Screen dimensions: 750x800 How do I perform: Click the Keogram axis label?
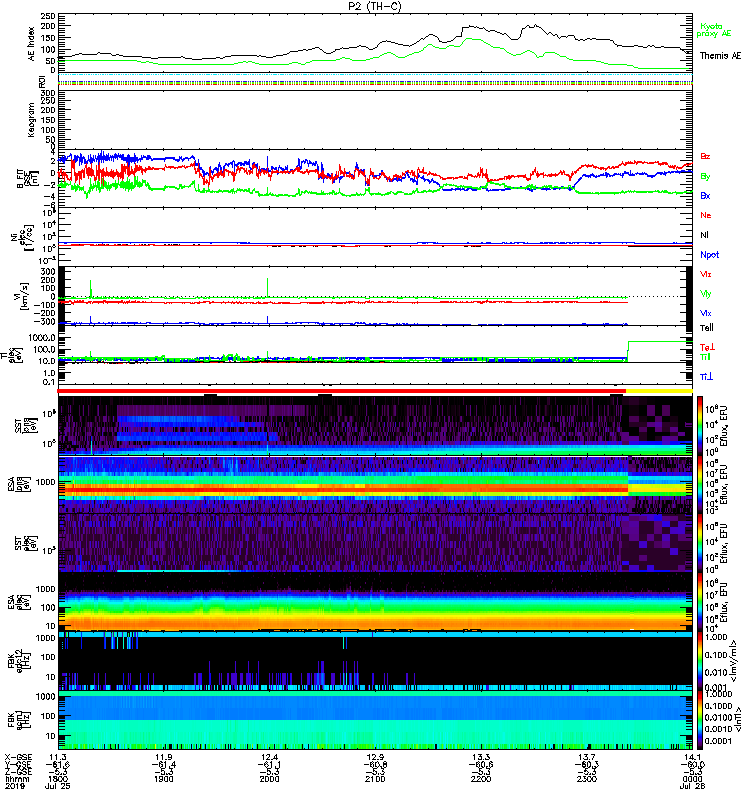[31, 120]
